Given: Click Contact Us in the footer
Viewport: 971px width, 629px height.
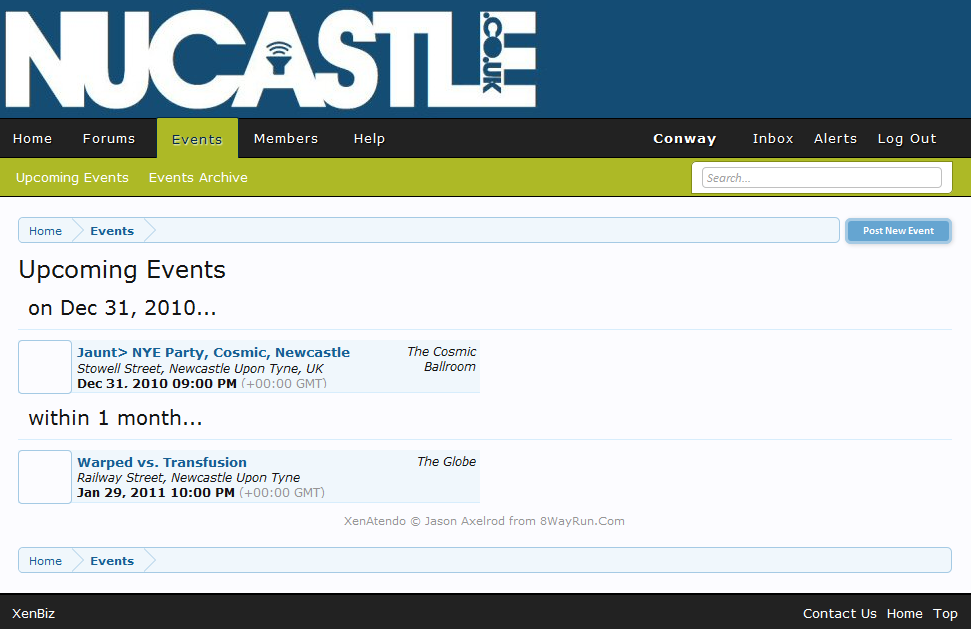Looking at the screenshot, I should 839,614.
